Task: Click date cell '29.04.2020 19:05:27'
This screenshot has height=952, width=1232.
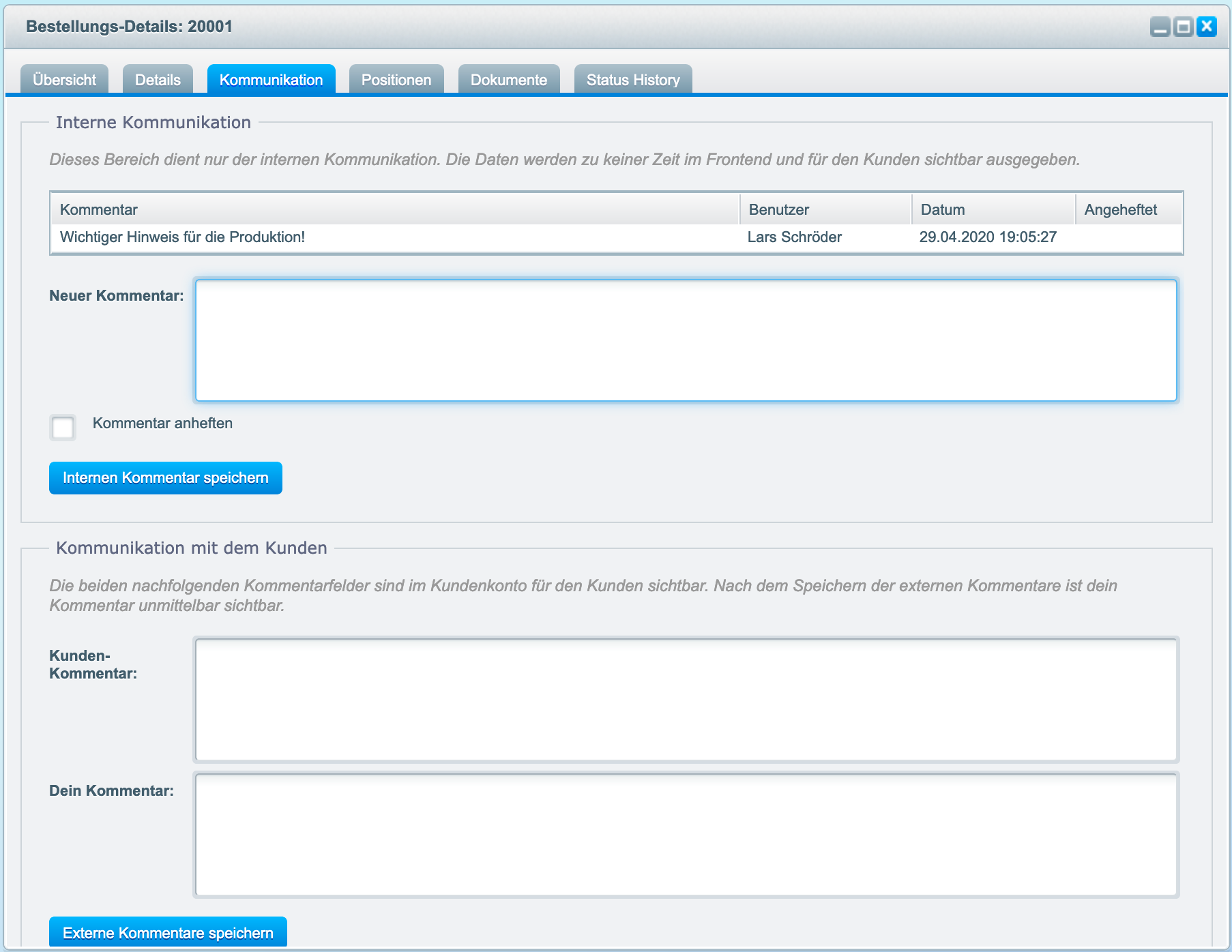Action: pos(988,237)
